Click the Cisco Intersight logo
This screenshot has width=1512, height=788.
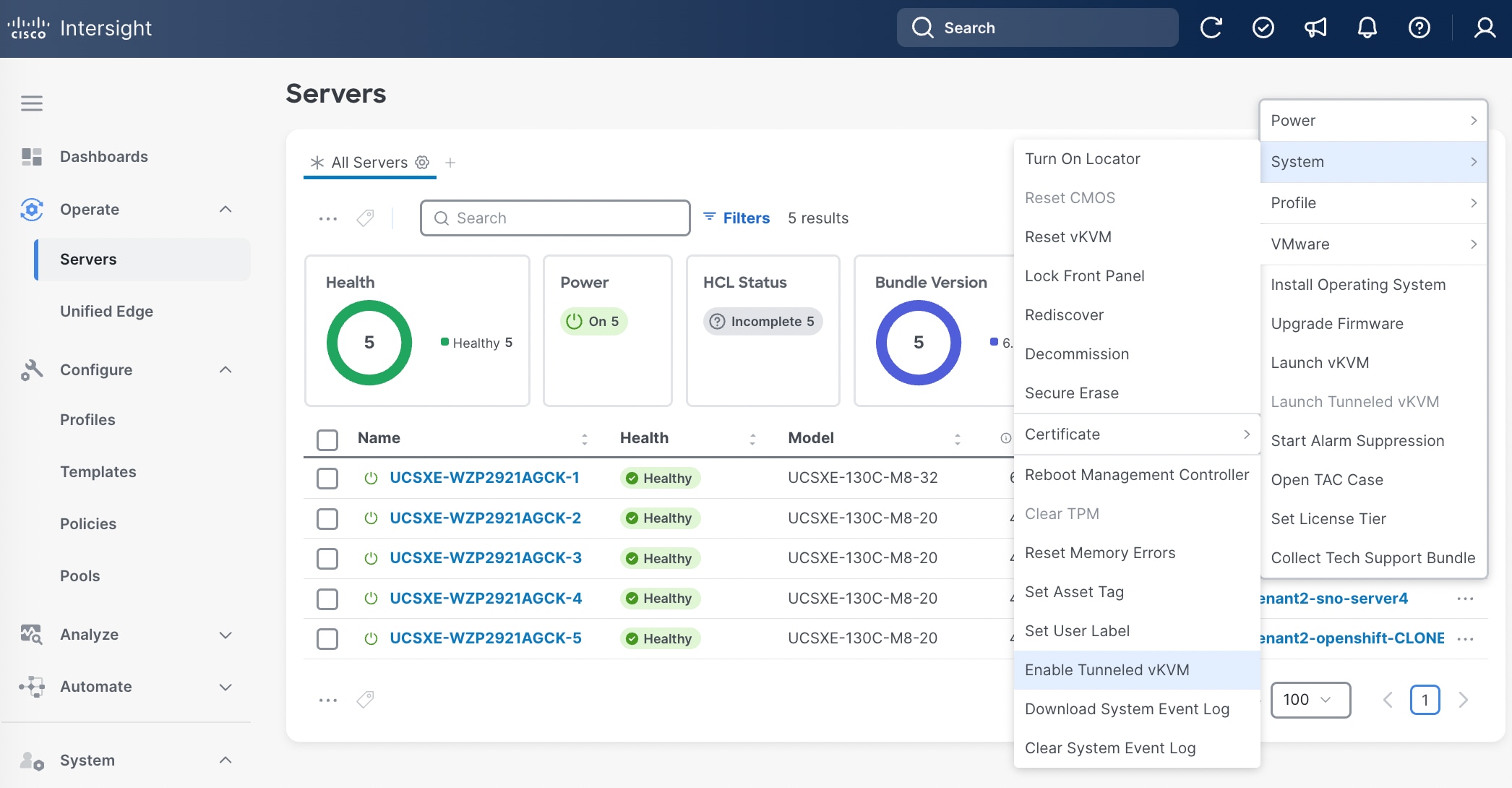coord(80,28)
